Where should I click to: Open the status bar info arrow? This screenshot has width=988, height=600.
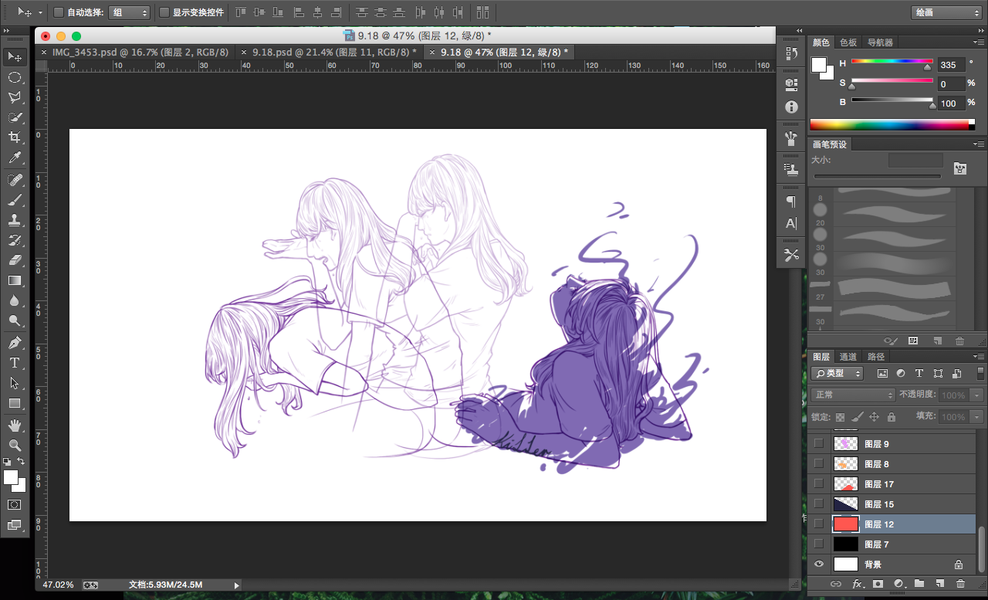(x=237, y=586)
